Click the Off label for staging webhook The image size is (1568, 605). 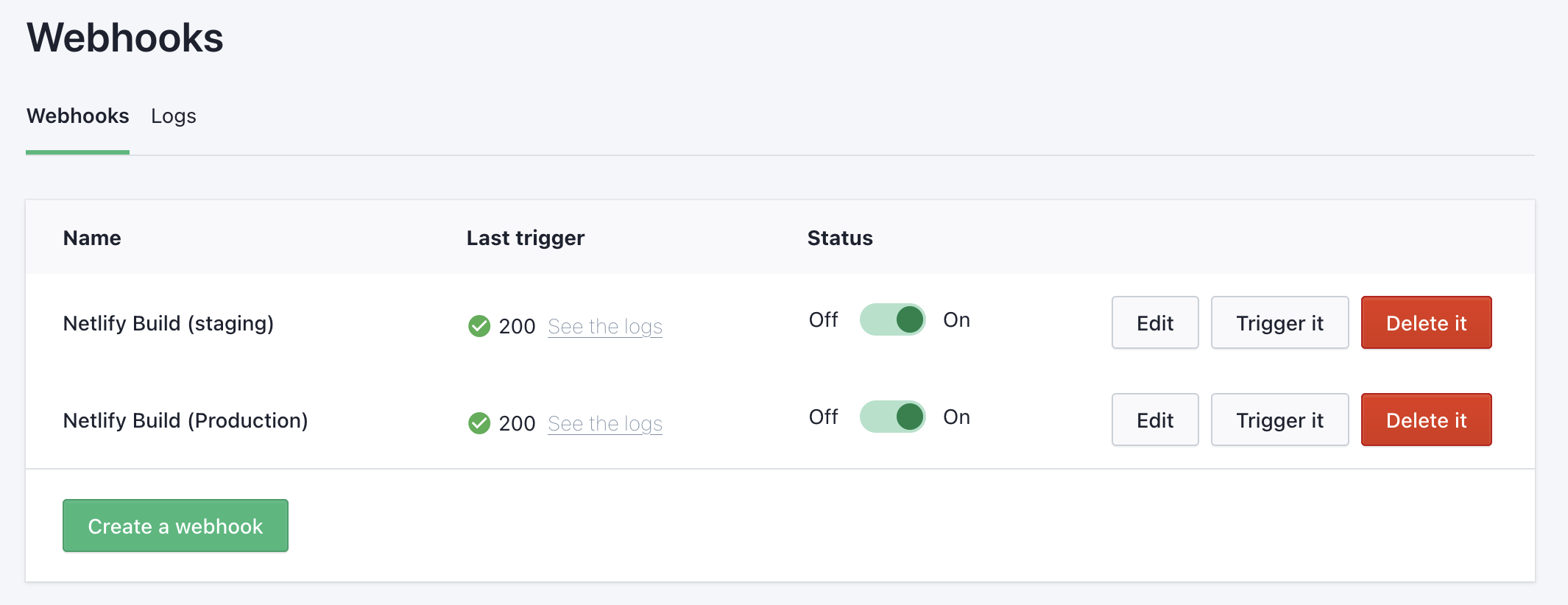[x=823, y=319]
